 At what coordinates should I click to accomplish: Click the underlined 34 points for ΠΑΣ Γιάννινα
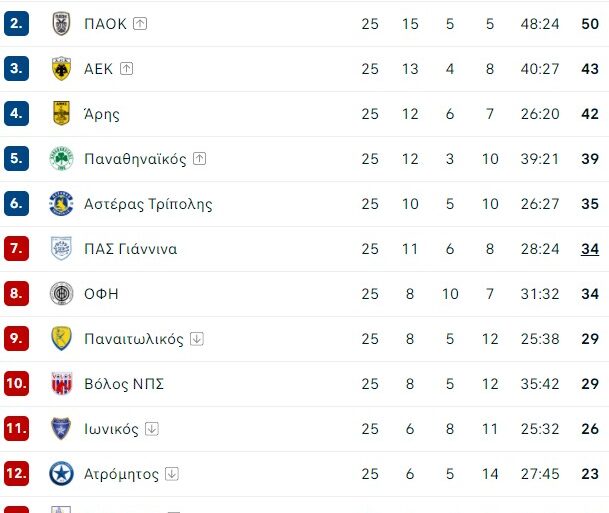[x=589, y=249]
